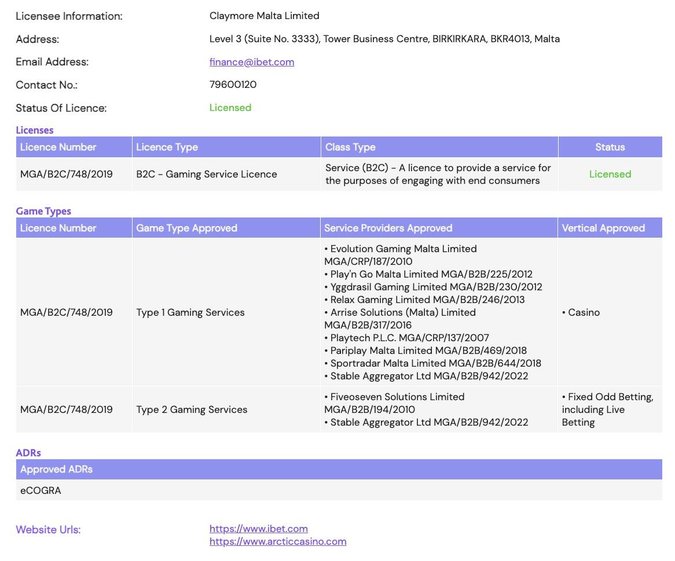Click Fiveoseven Solutions Limited entry

[394, 403]
